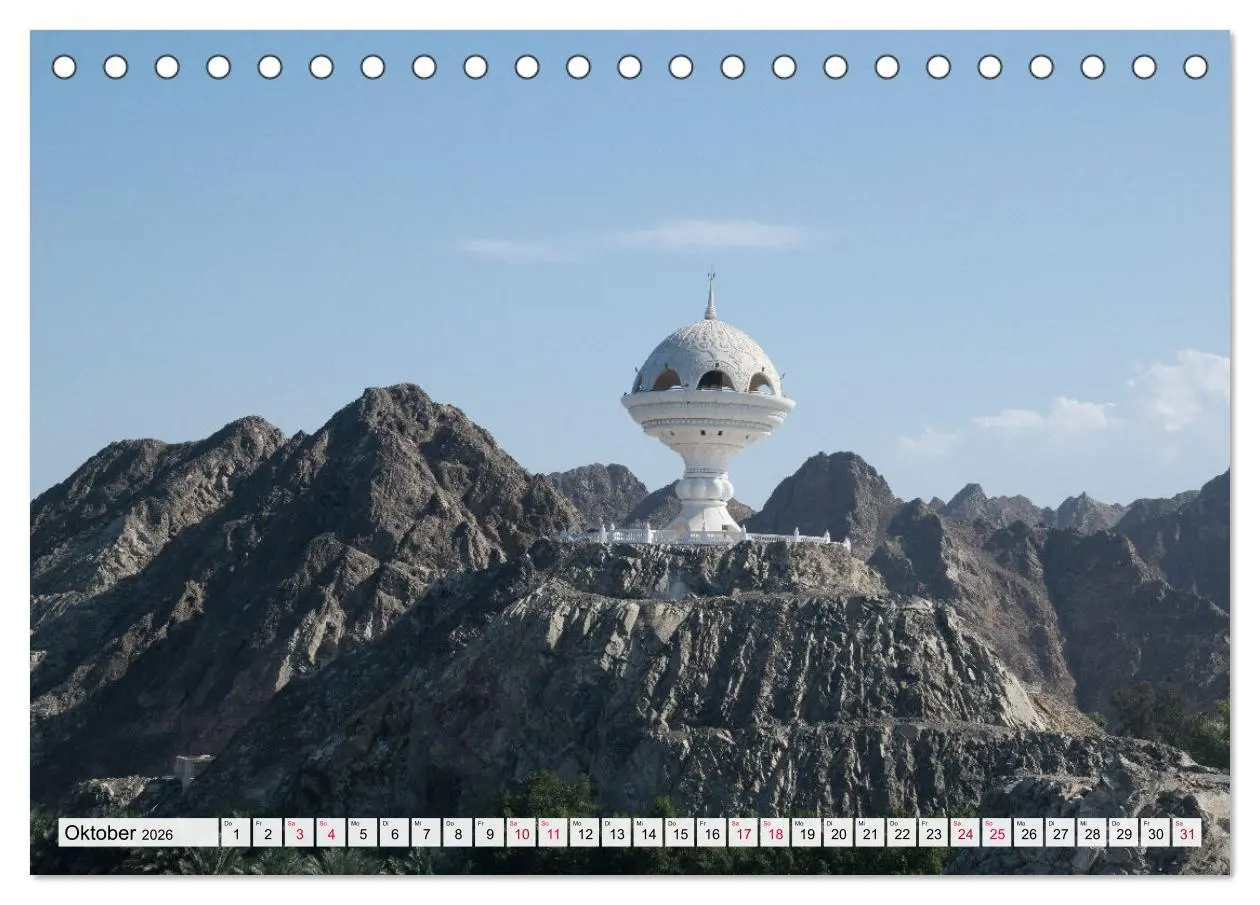
Task: Pick date cell 6 (Di)
Action: tap(394, 833)
